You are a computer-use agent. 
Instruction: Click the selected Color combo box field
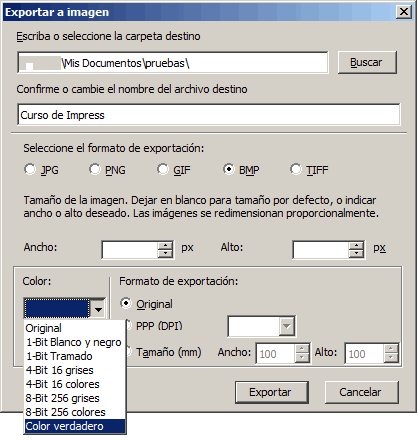pyautogui.click(x=57, y=309)
